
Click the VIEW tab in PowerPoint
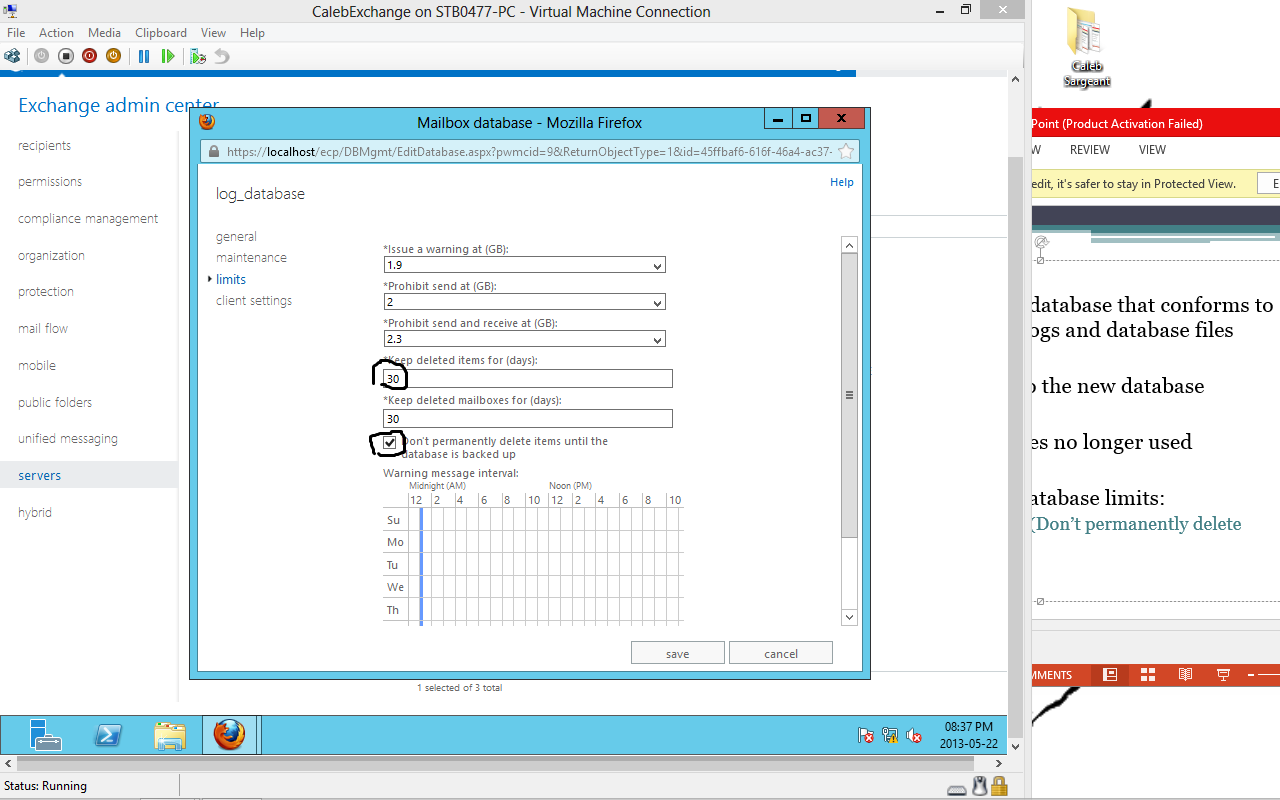[x=1152, y=150]
